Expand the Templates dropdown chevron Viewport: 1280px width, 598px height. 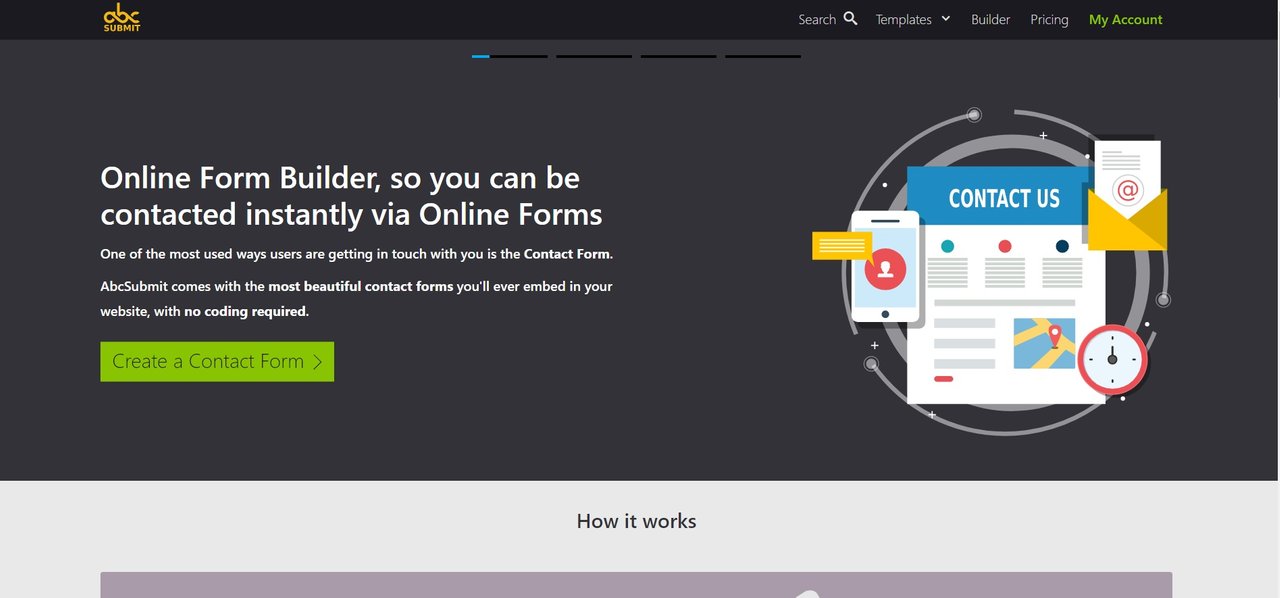945,18
